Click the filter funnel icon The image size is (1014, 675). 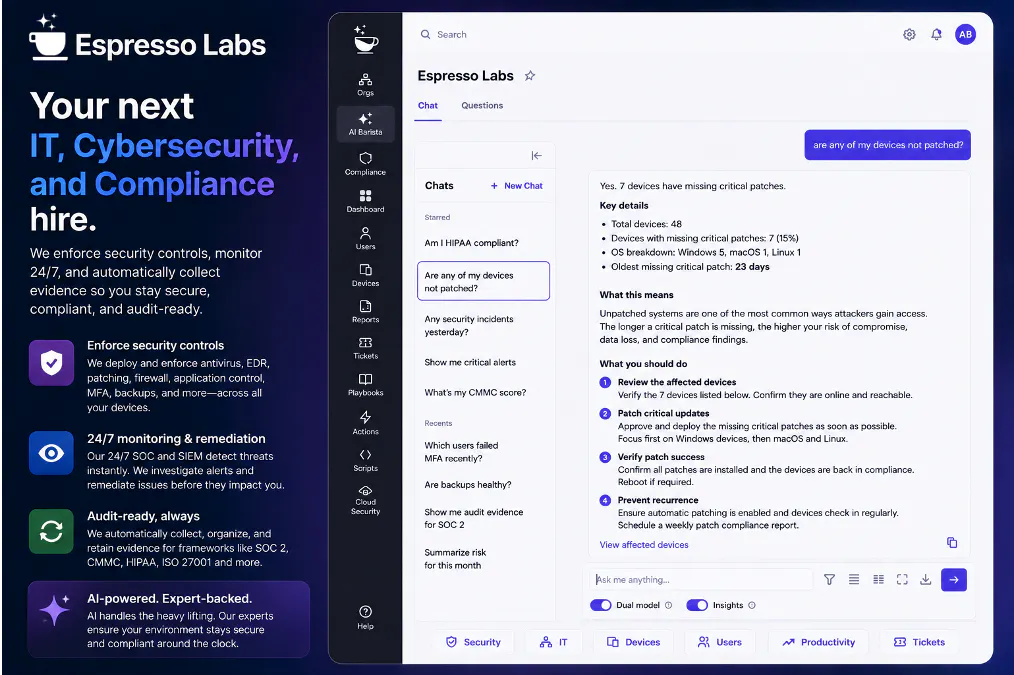(829, 579)
